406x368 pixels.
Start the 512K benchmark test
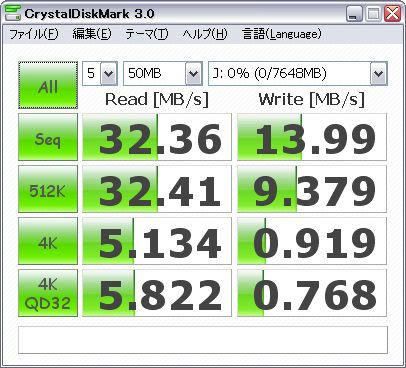coord(48,189)
